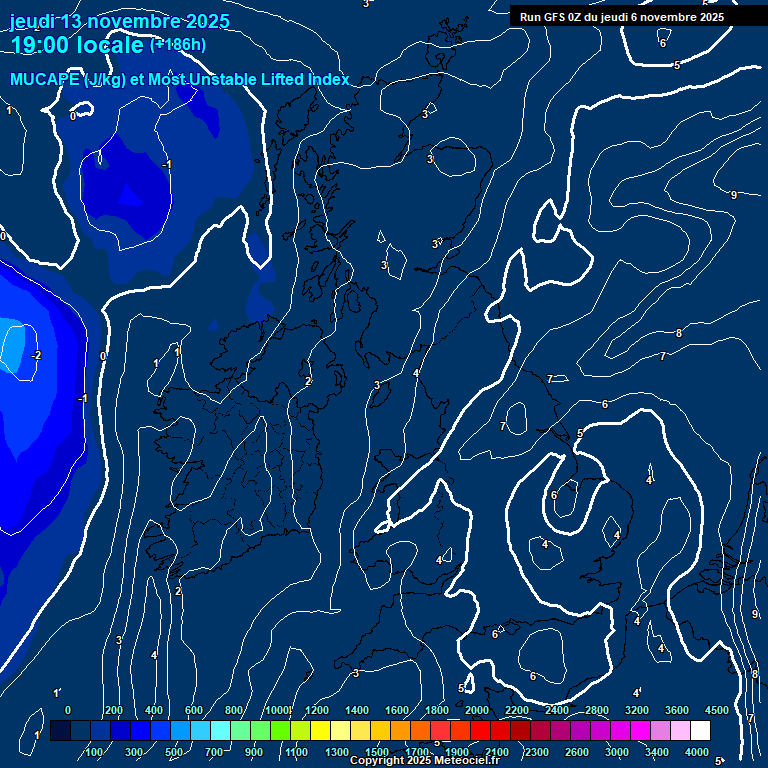Screen dimensions: 768x768
Task: Click the '1000' legend scale label
Action: [277, 710]
